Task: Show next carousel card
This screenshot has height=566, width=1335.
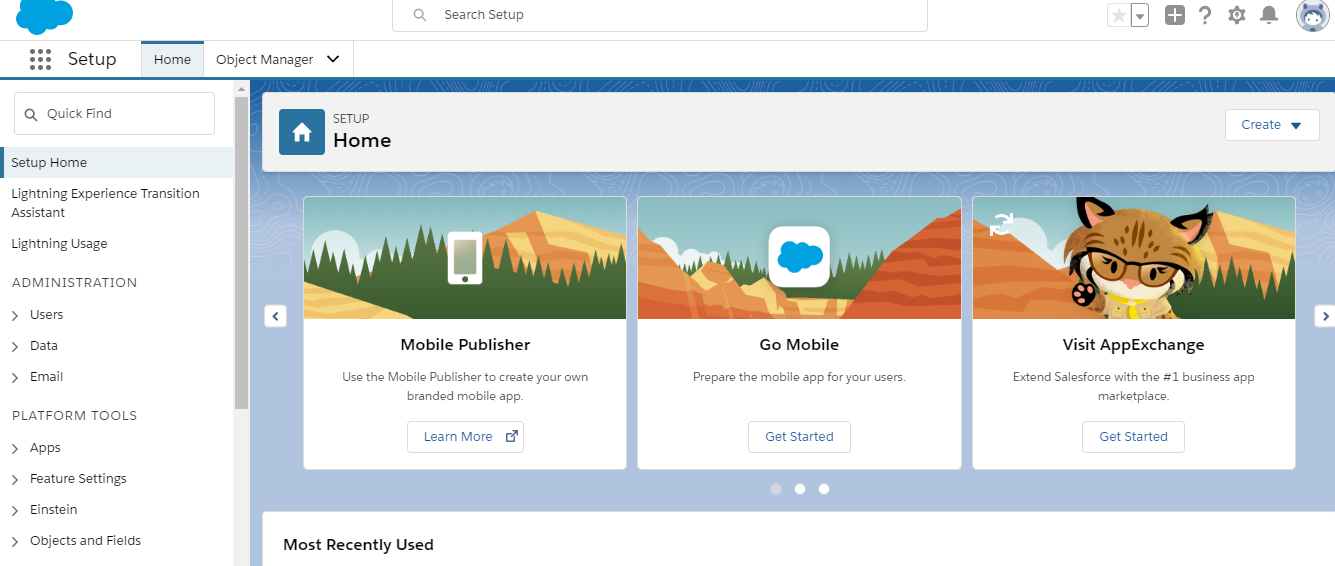Action: (1325, 316)
